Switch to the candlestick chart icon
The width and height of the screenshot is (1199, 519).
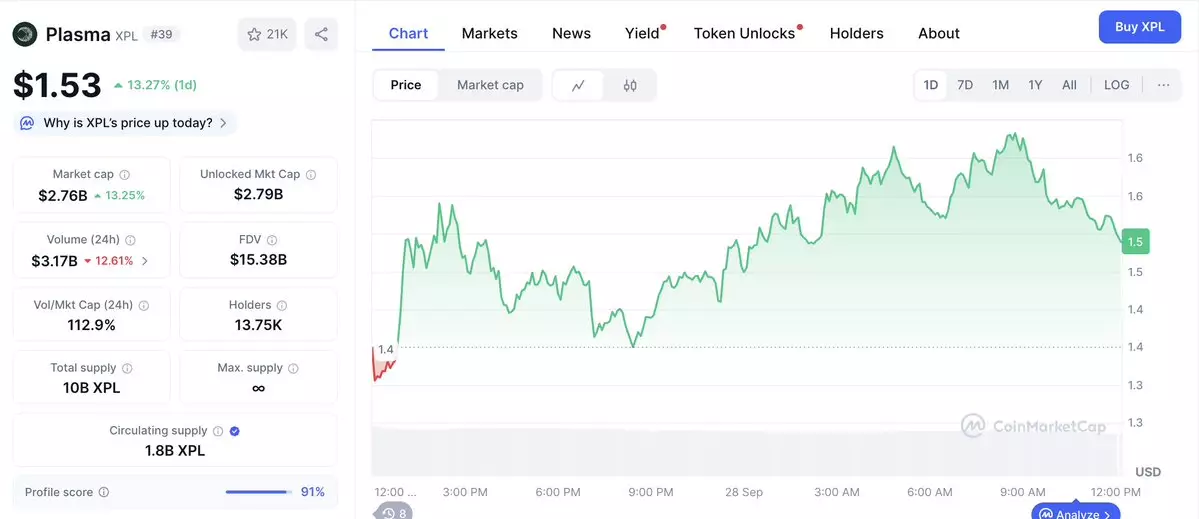630,85
